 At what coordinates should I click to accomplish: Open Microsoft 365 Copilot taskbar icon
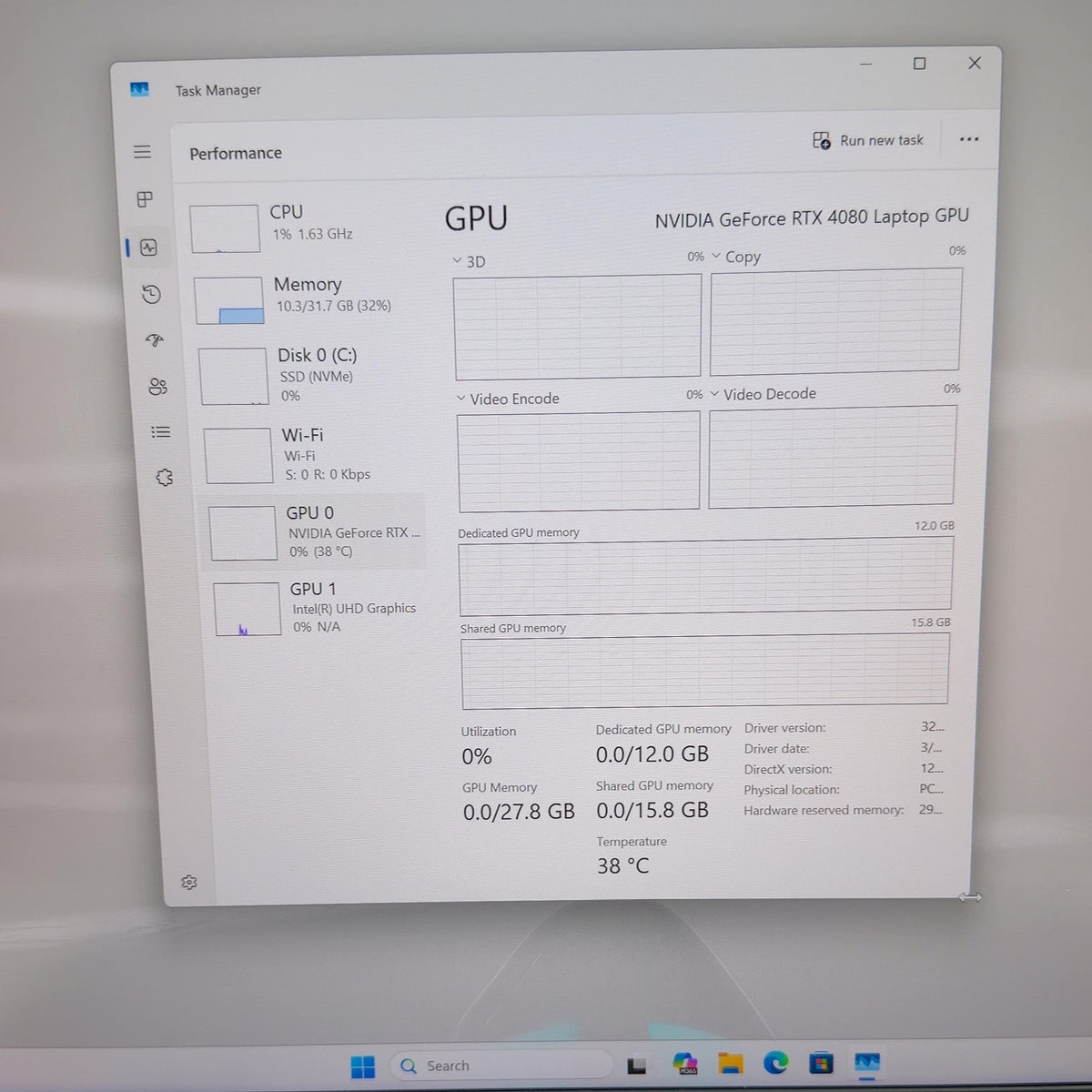click(x=684, y=1063)
